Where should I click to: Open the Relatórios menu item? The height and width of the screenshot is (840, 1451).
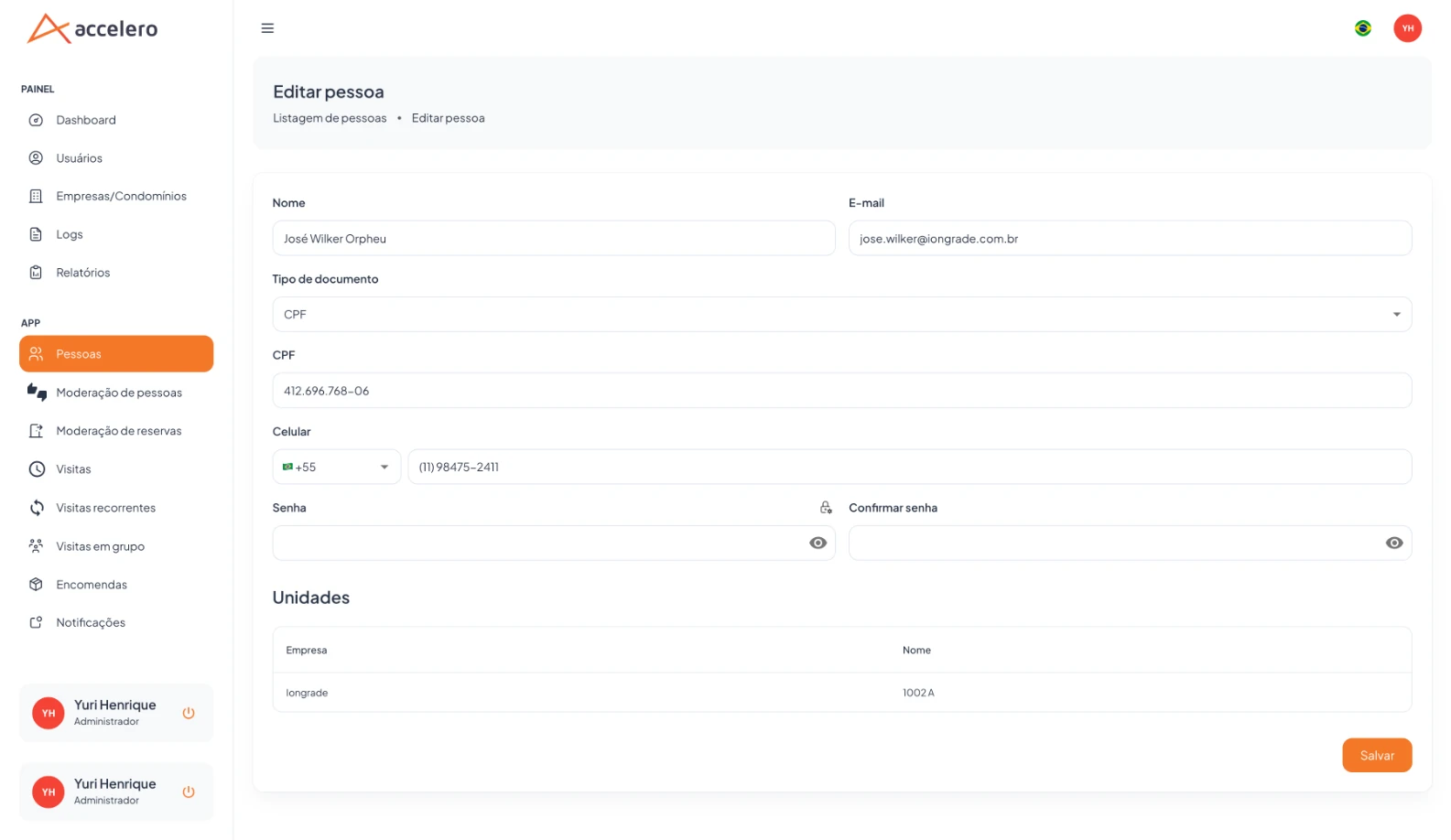click(x=116, y=273)
